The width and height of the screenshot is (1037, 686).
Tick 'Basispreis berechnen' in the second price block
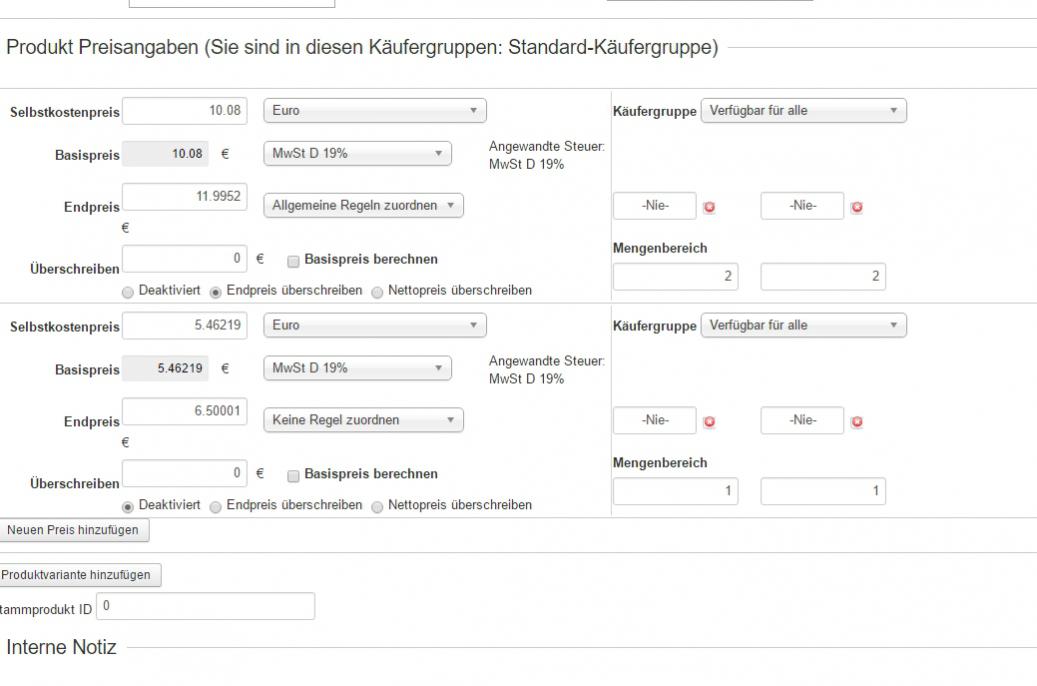click(293, 475)
